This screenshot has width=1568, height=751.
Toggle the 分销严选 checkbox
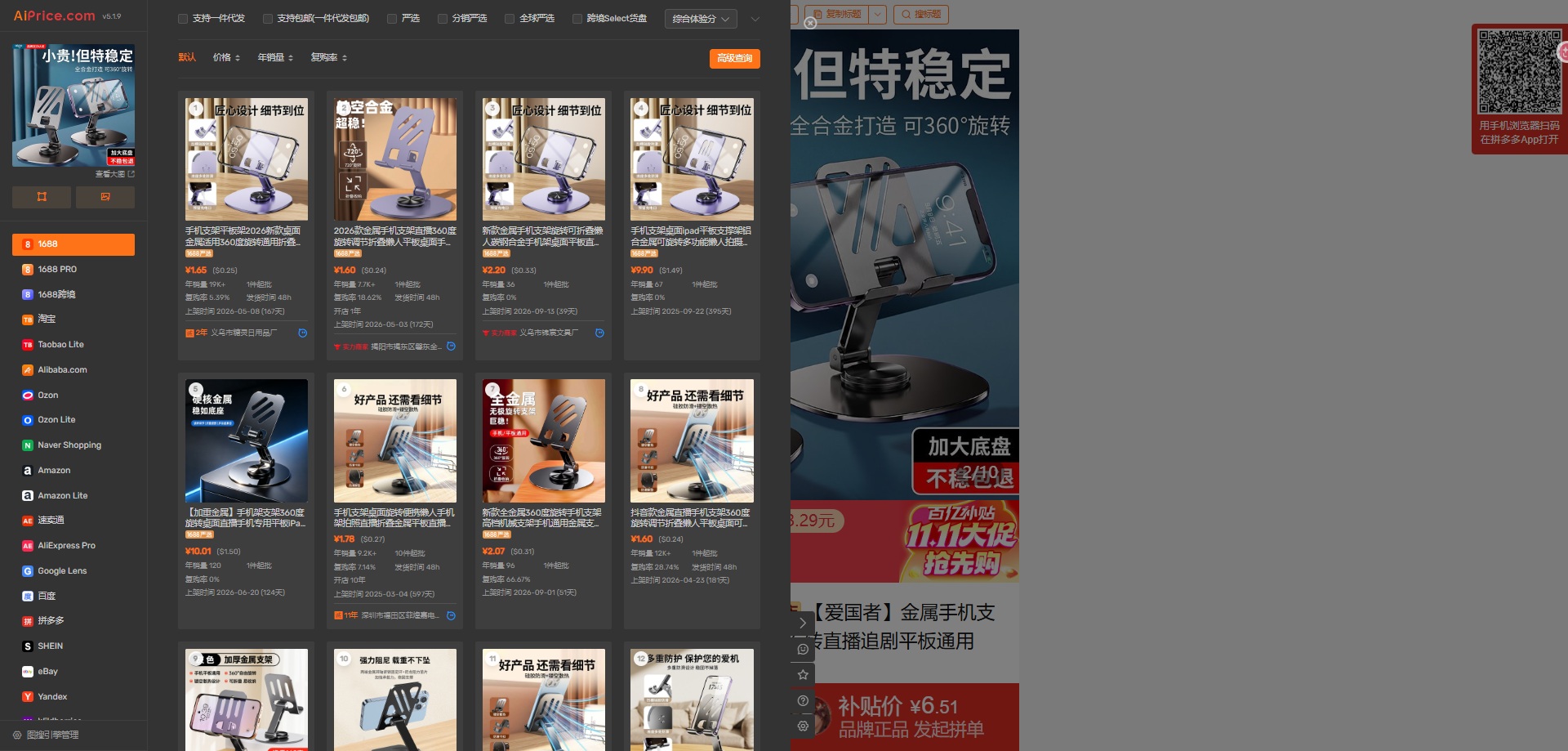click(443, 19)
